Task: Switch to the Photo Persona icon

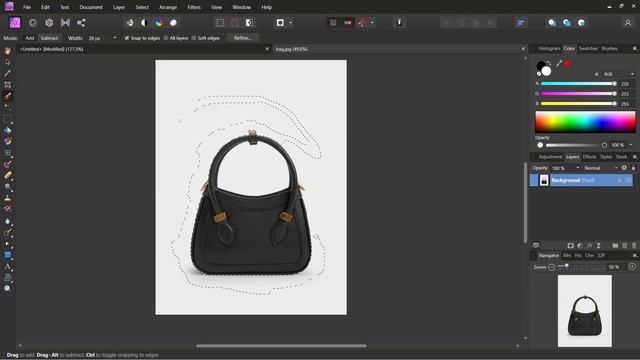Action: coord(15,22)
